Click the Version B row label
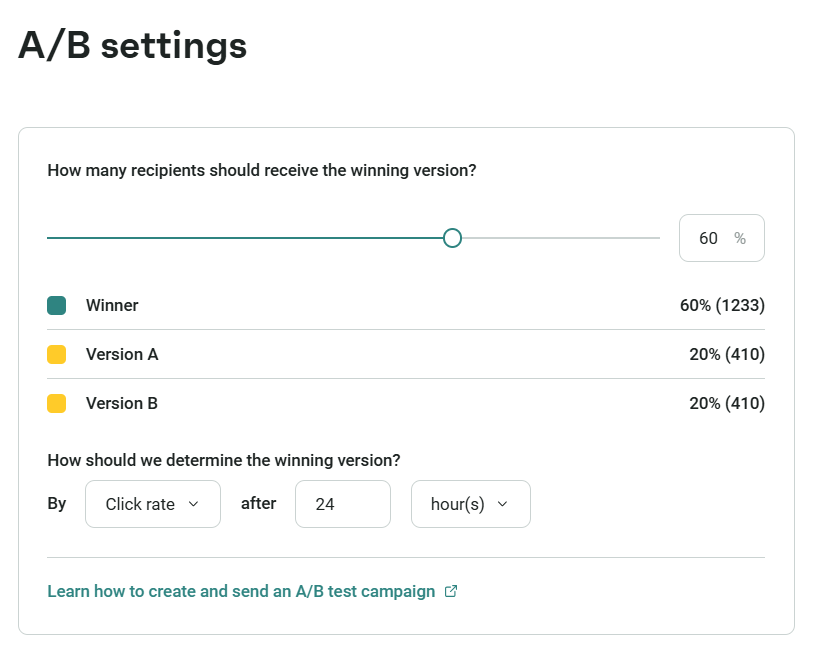 click(122, 403)
